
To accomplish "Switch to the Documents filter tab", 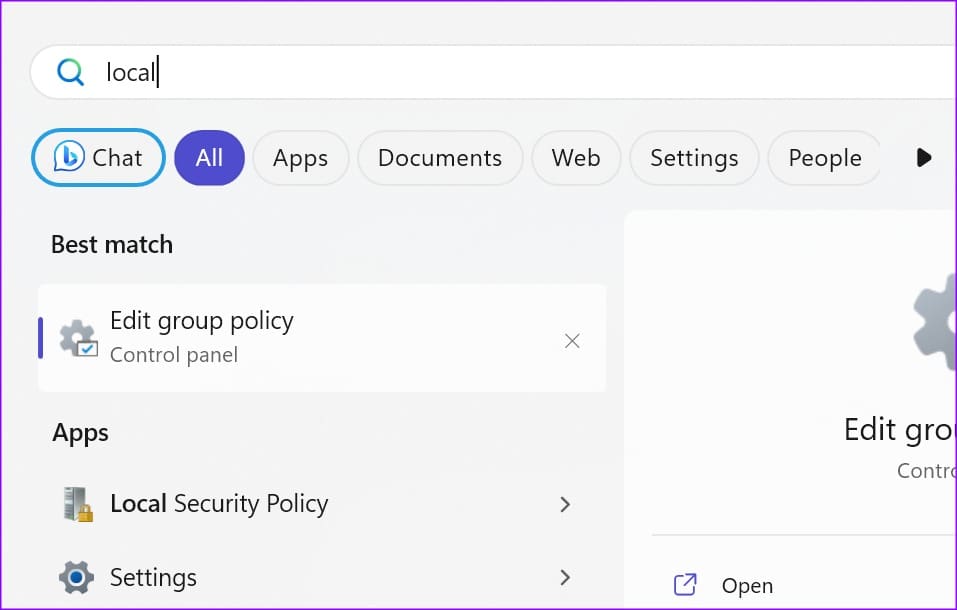I will point(439,157).
